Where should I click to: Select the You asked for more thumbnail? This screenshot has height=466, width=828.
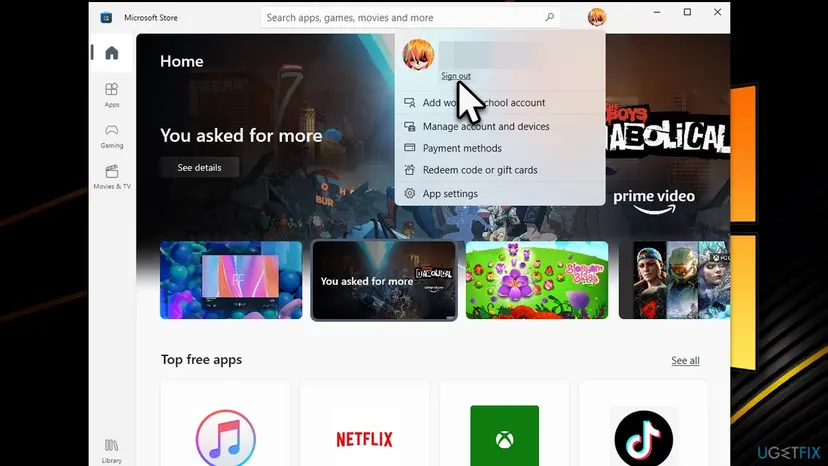384,280
